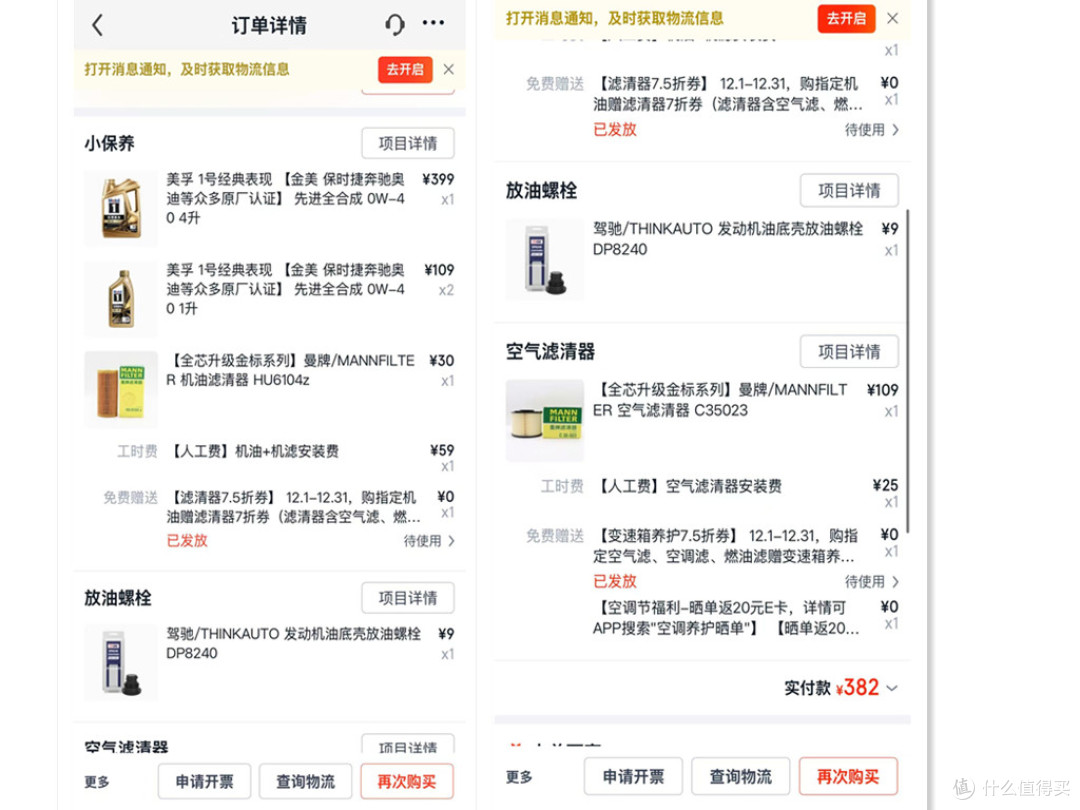
Task: Go back using the left arrow icon
Action: coord(97,25)
